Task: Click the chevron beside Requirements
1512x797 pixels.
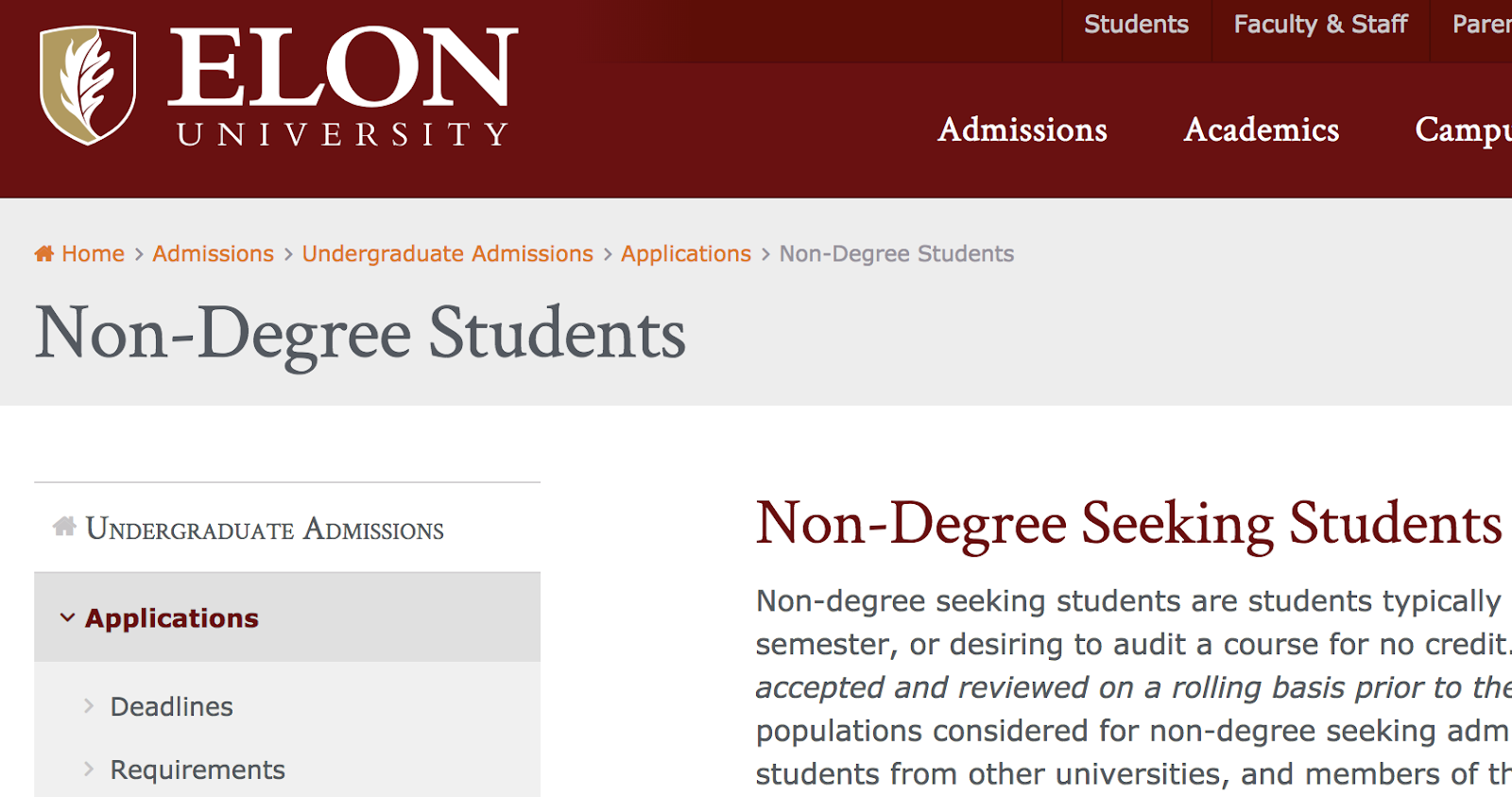Action: pos(89,770)
